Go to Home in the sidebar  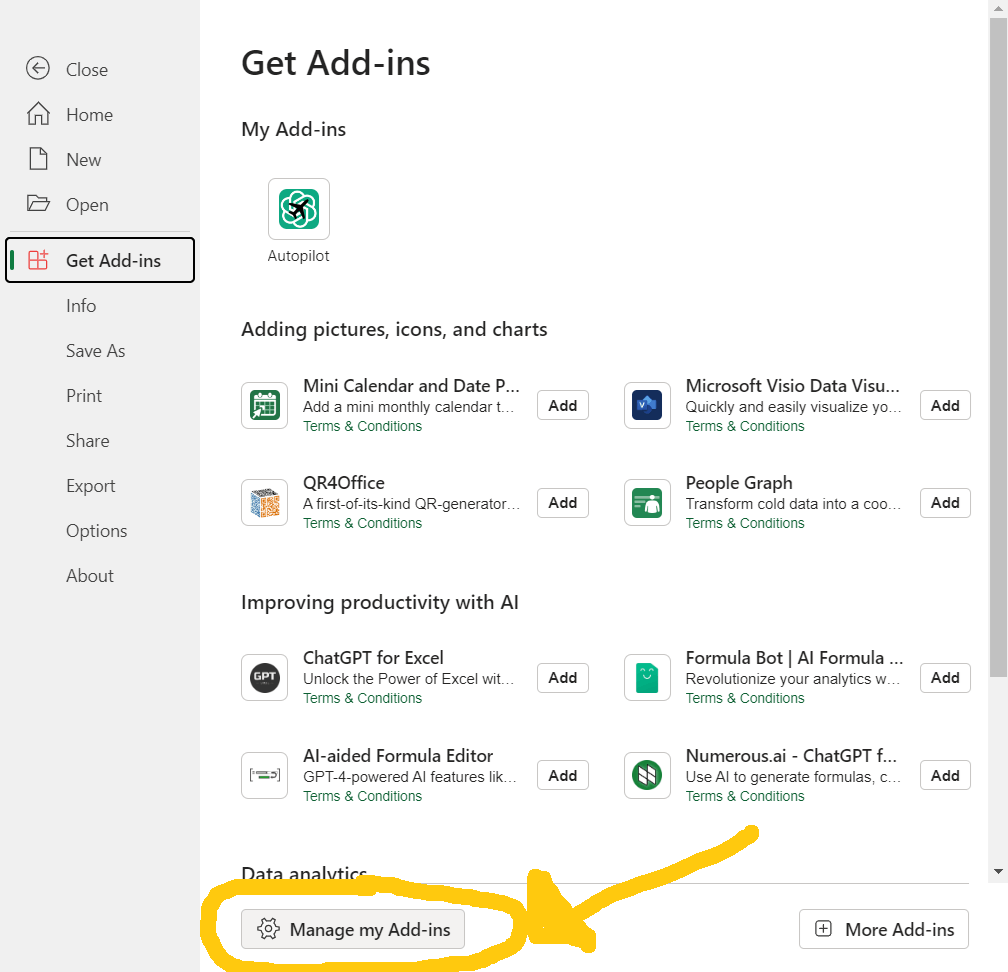pos(89,114)
